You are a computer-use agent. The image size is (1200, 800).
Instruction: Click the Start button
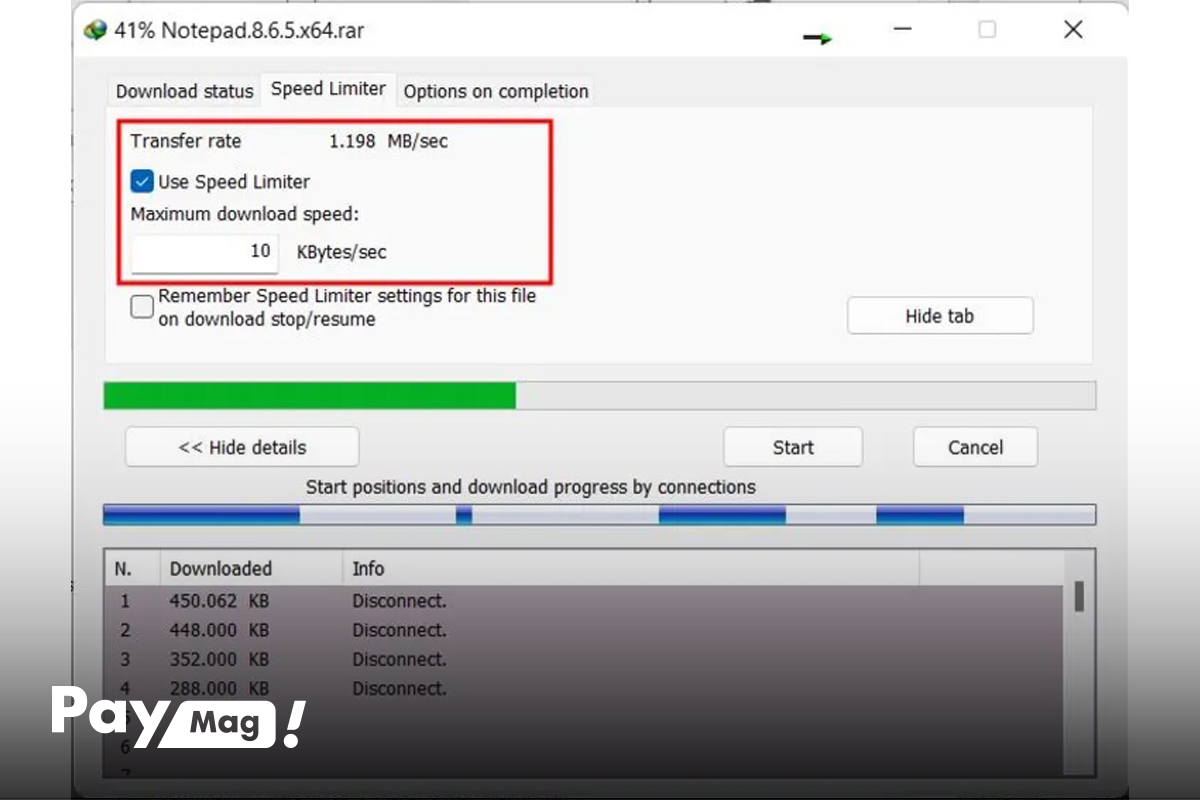click(793, 447)
